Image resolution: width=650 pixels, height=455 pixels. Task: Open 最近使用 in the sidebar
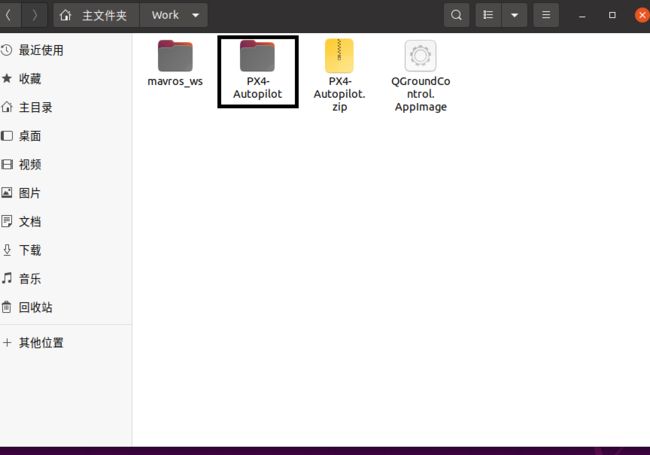(x=65, y=50)
